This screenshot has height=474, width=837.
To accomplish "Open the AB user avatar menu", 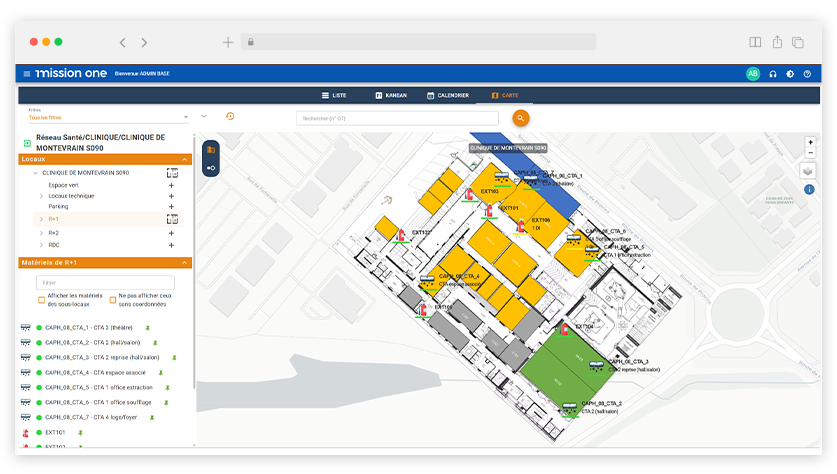I will pyautogui.click(x=753, y=74).
